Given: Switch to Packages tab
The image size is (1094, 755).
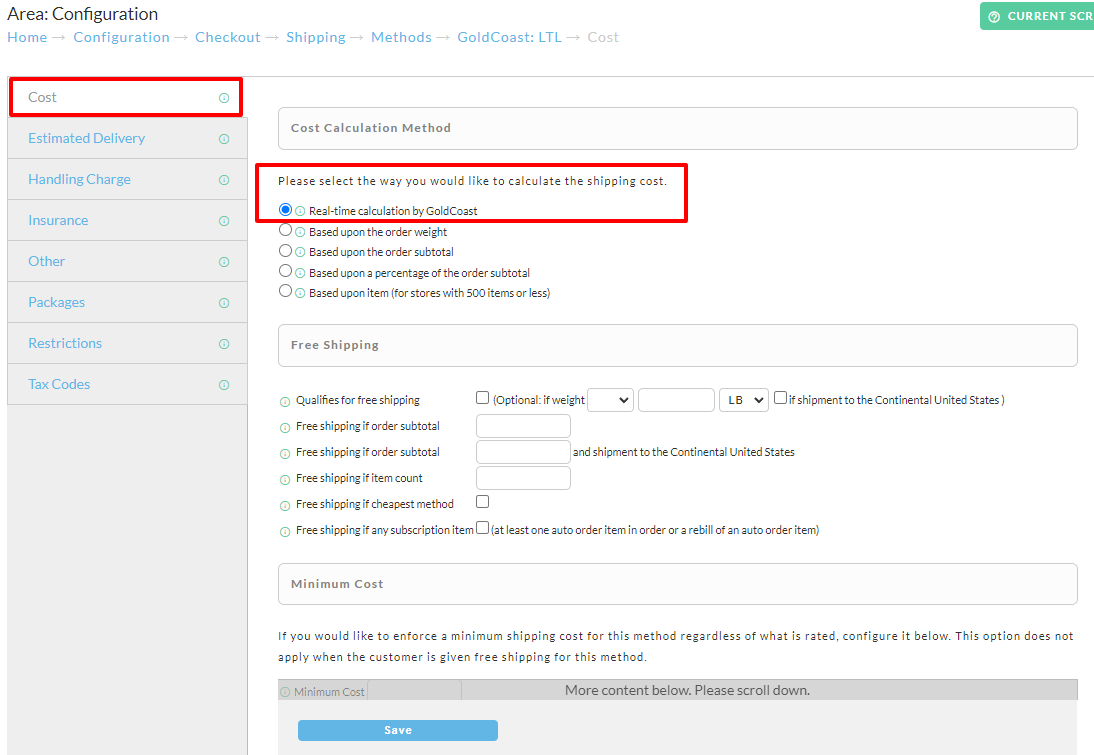Looking at the screenshot, I should pyautogui.click(x=128, y=302).
